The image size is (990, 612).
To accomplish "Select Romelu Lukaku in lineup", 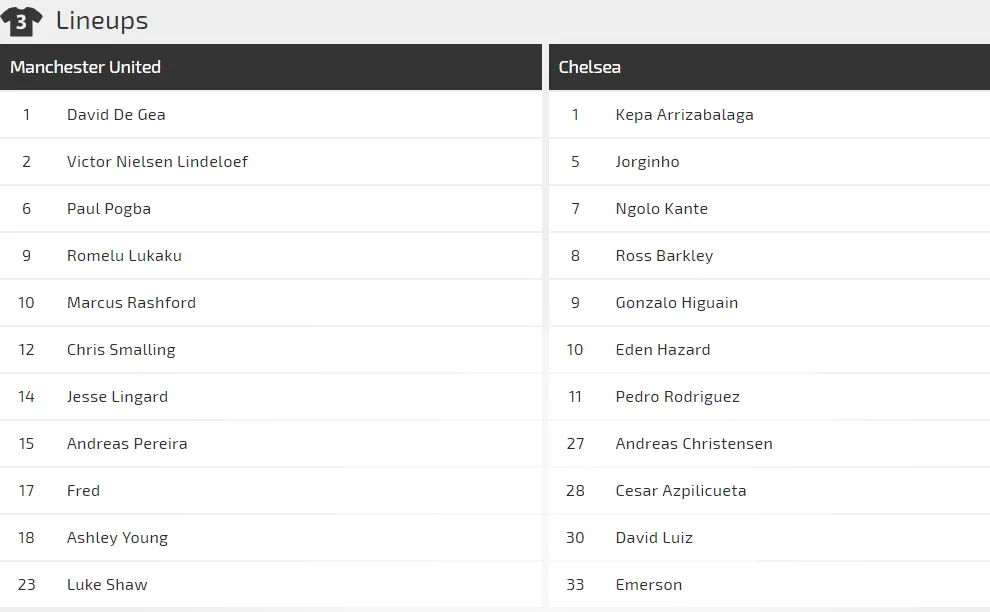I will pyautogui.click(x=124, y=255).
